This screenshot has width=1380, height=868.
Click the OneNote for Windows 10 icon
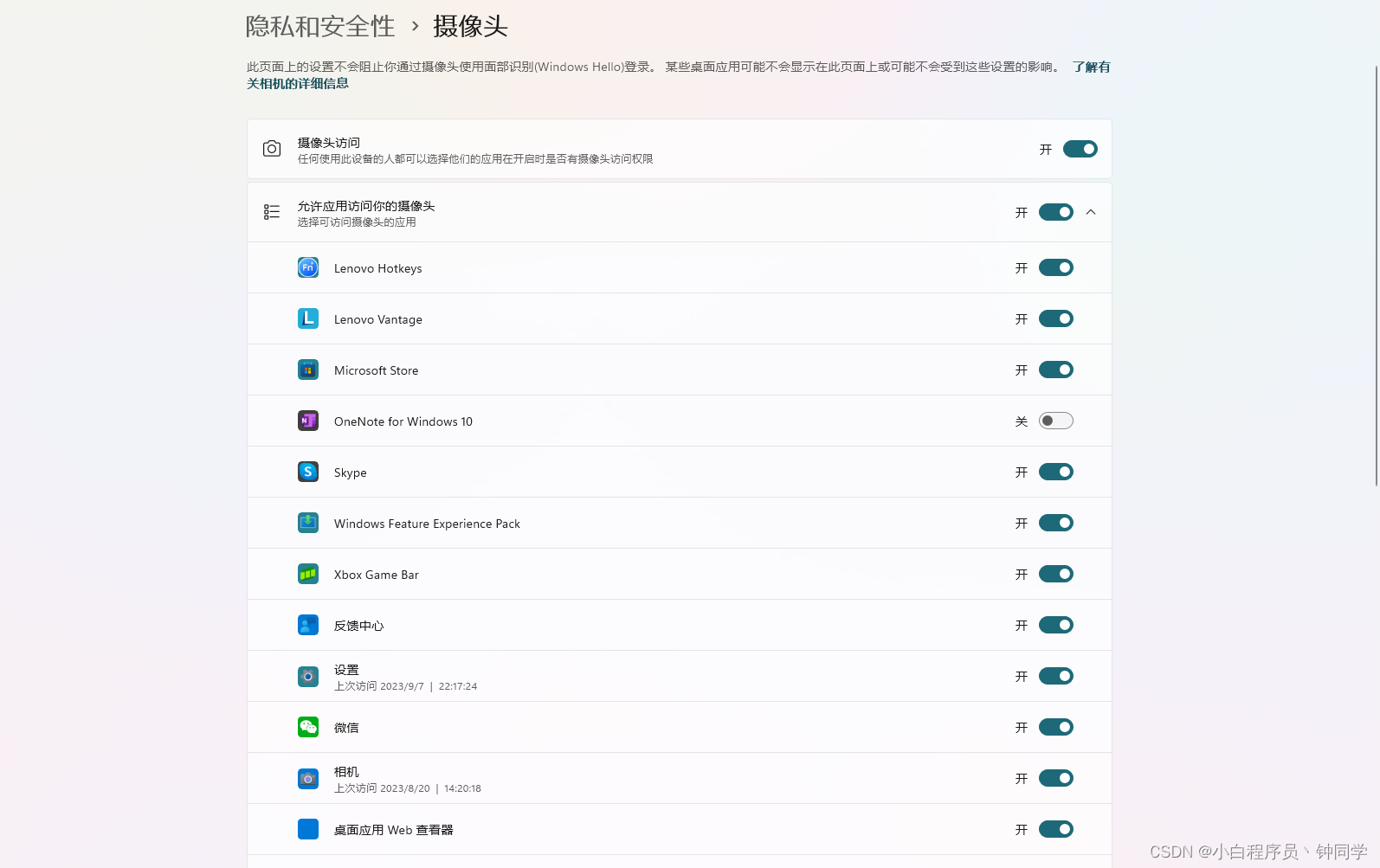tap(308, 421)
